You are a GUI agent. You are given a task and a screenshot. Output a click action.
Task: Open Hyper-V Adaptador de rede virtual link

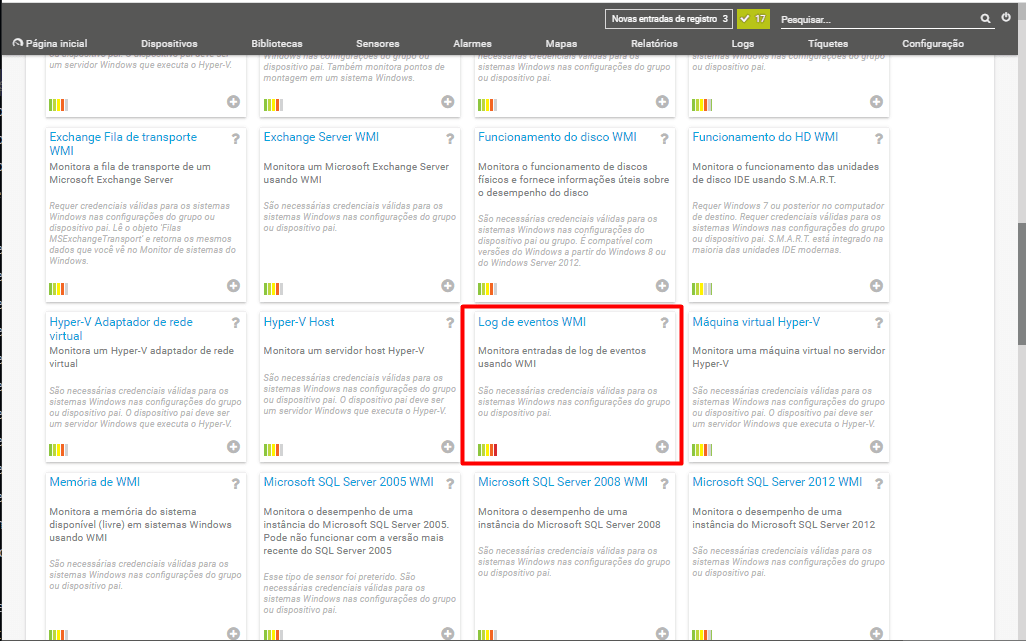[x=121, y=328]
